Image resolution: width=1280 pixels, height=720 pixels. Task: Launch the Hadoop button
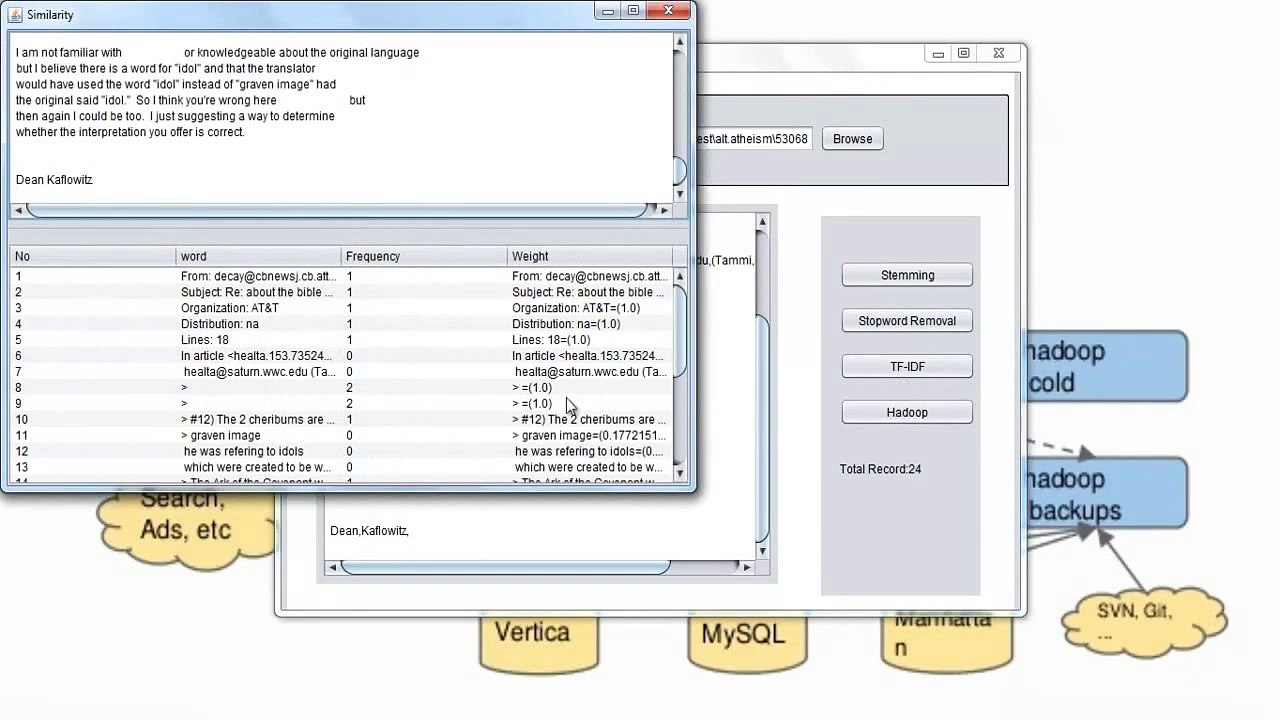click(x=907, y=413)
